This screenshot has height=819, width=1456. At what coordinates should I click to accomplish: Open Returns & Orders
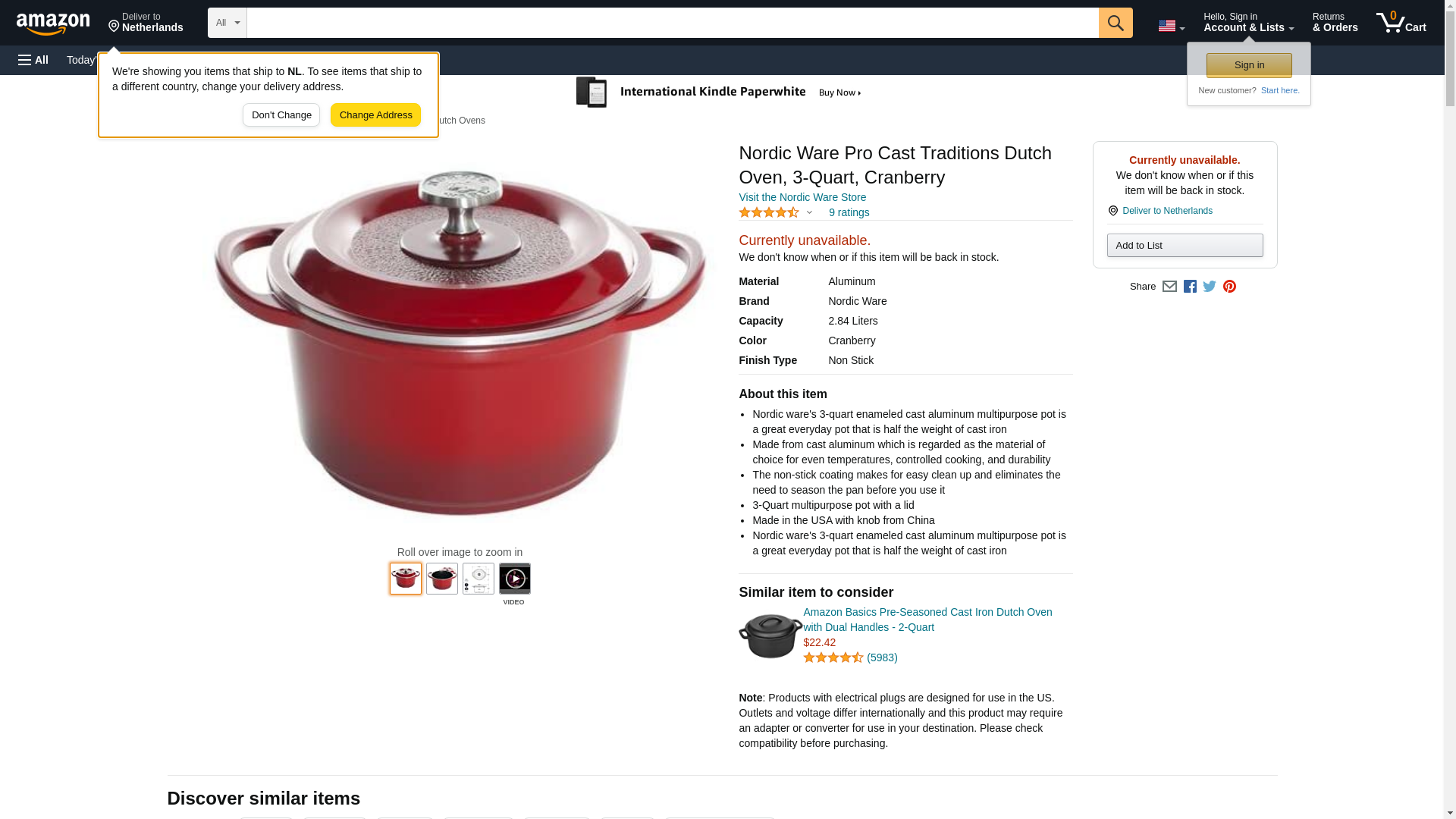tap(1335, 22)
